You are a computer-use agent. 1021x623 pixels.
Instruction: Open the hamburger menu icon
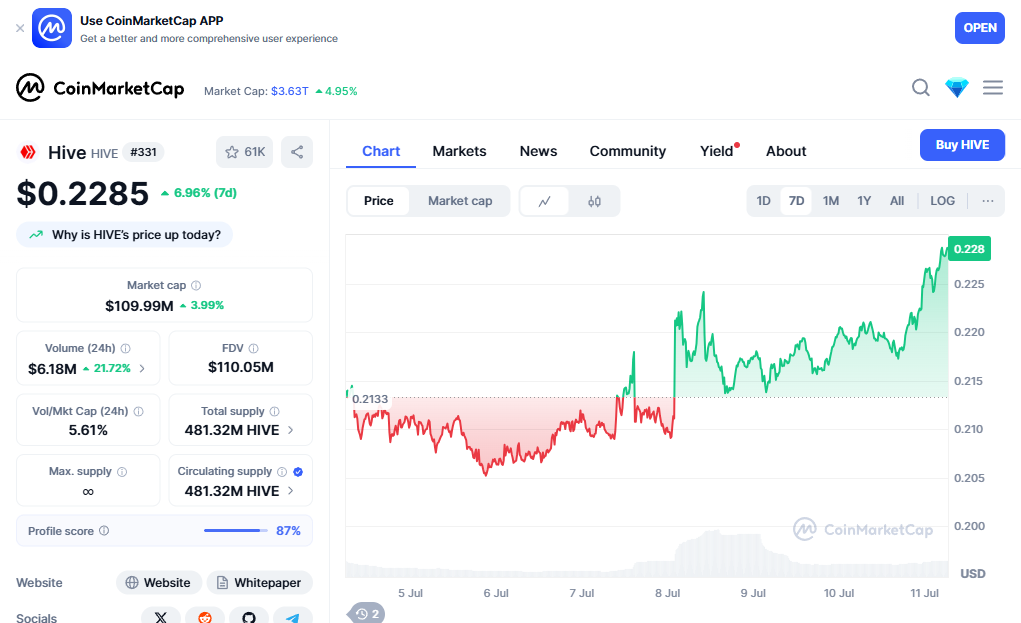(x=993, y=88)
